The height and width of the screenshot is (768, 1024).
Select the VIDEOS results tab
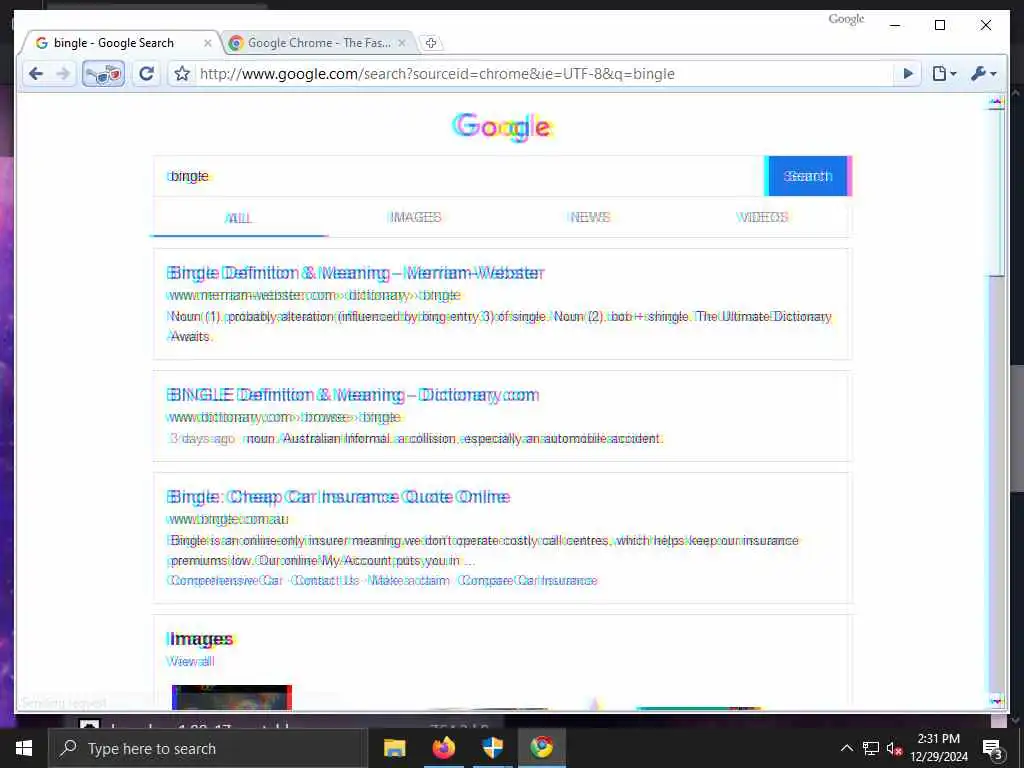click(762, 217)
